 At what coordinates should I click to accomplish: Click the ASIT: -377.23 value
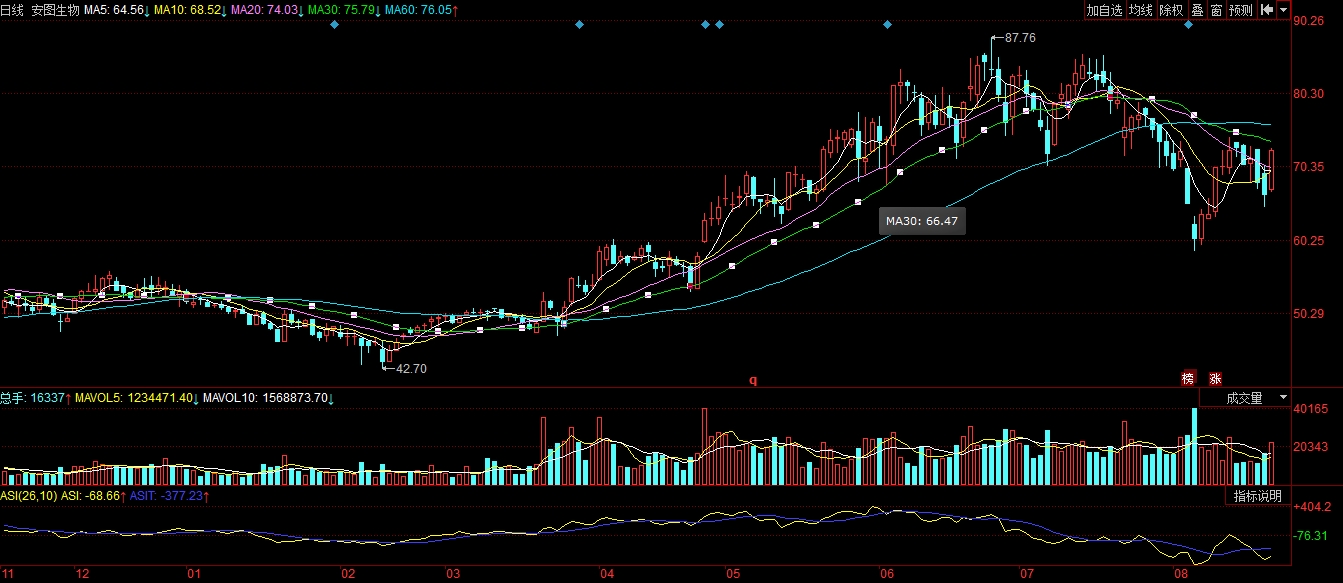coord(168,495)
